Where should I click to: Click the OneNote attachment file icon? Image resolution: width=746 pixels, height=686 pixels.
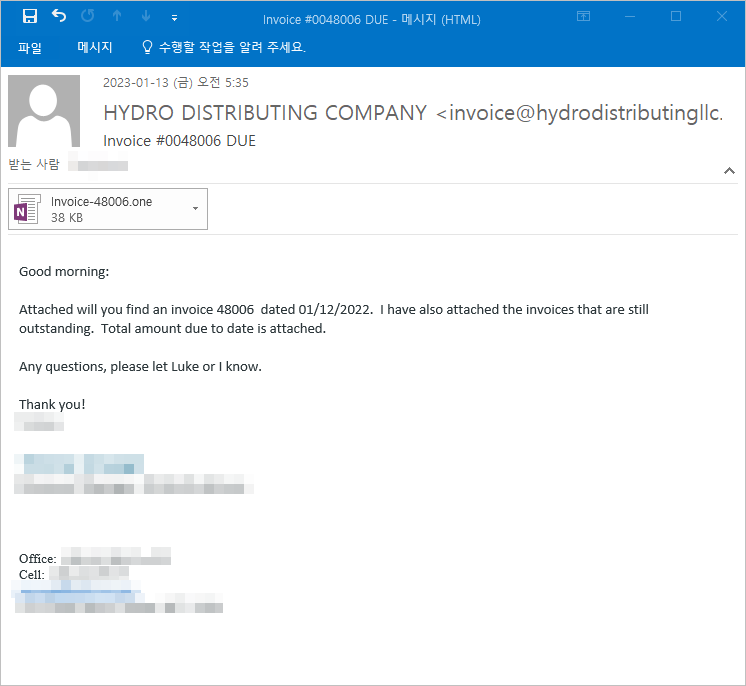(26, 209)
